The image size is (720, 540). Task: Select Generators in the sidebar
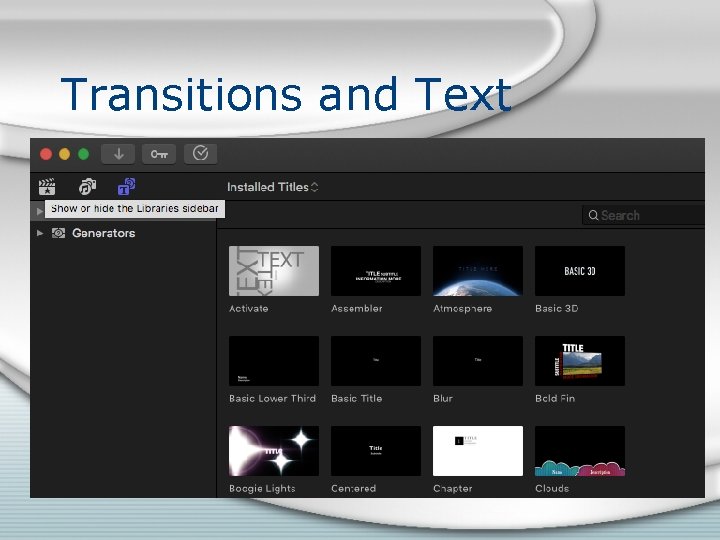(103, 233)
